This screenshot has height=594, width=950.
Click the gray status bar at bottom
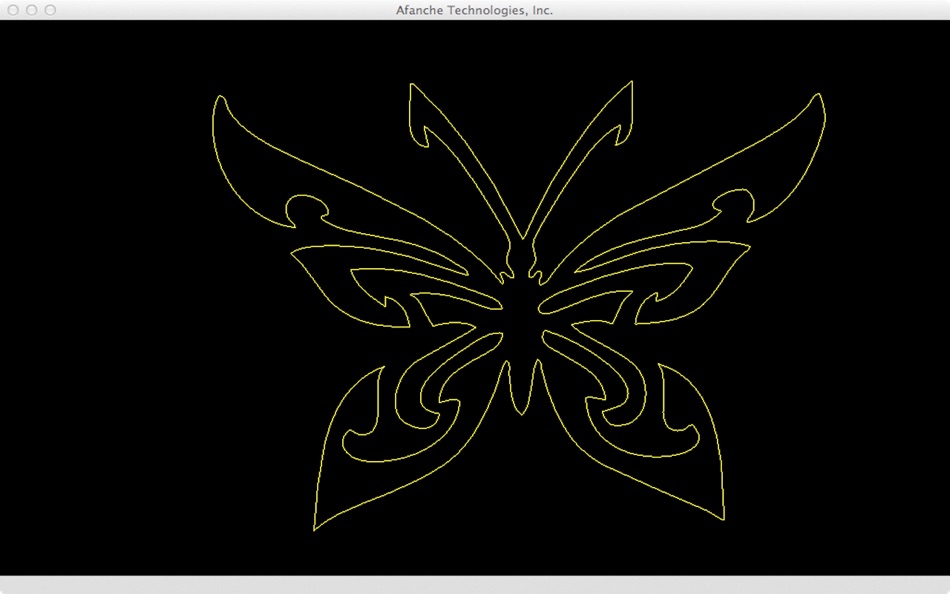tap(475, 585)
